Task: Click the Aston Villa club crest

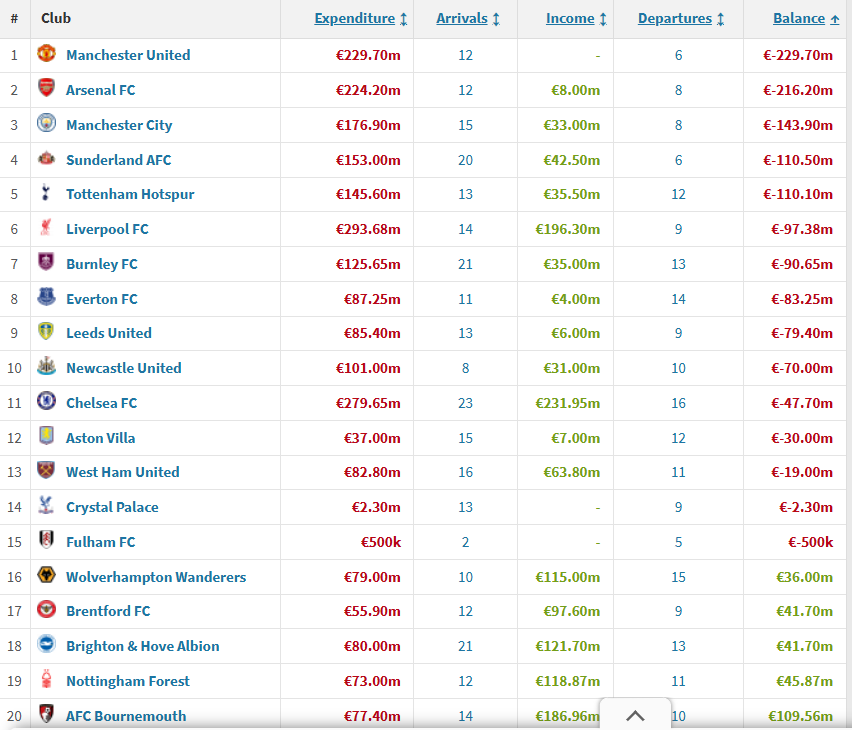Action: (x=46, y=436)
